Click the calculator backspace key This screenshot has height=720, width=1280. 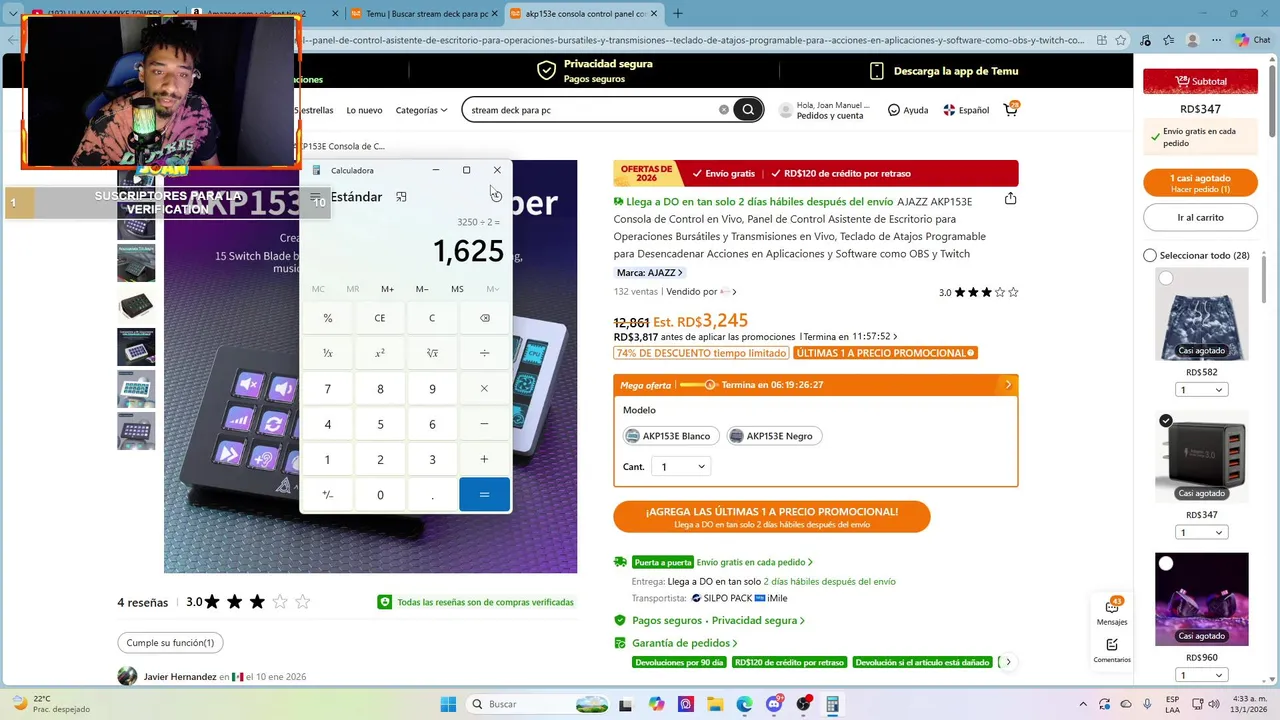[x=484, y=318]
